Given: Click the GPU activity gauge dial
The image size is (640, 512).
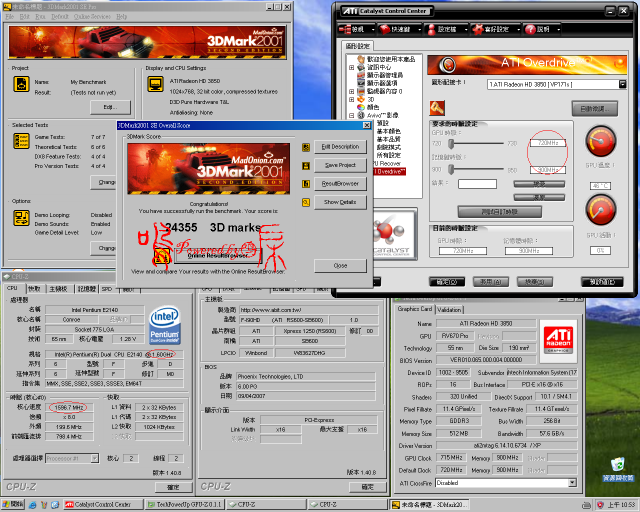Looking at the screenshot, I should (601, 210).
